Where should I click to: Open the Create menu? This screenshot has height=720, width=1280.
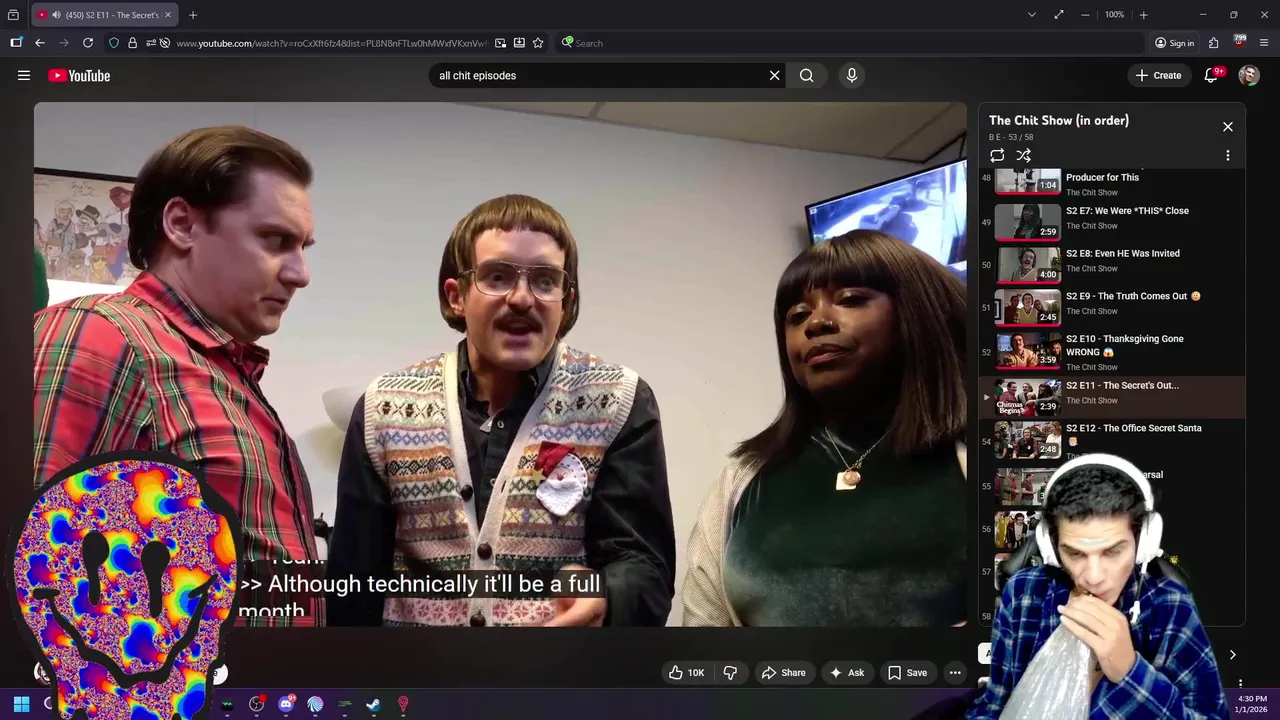[1158, 75]
